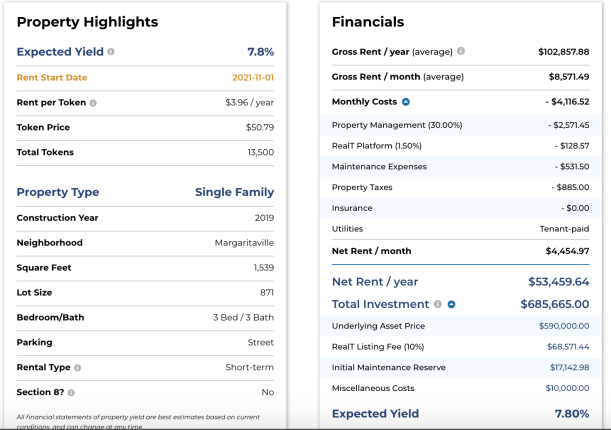Collapse the Monthly Costs breakdown
This screenshot has height=430, width=611.
406,102
